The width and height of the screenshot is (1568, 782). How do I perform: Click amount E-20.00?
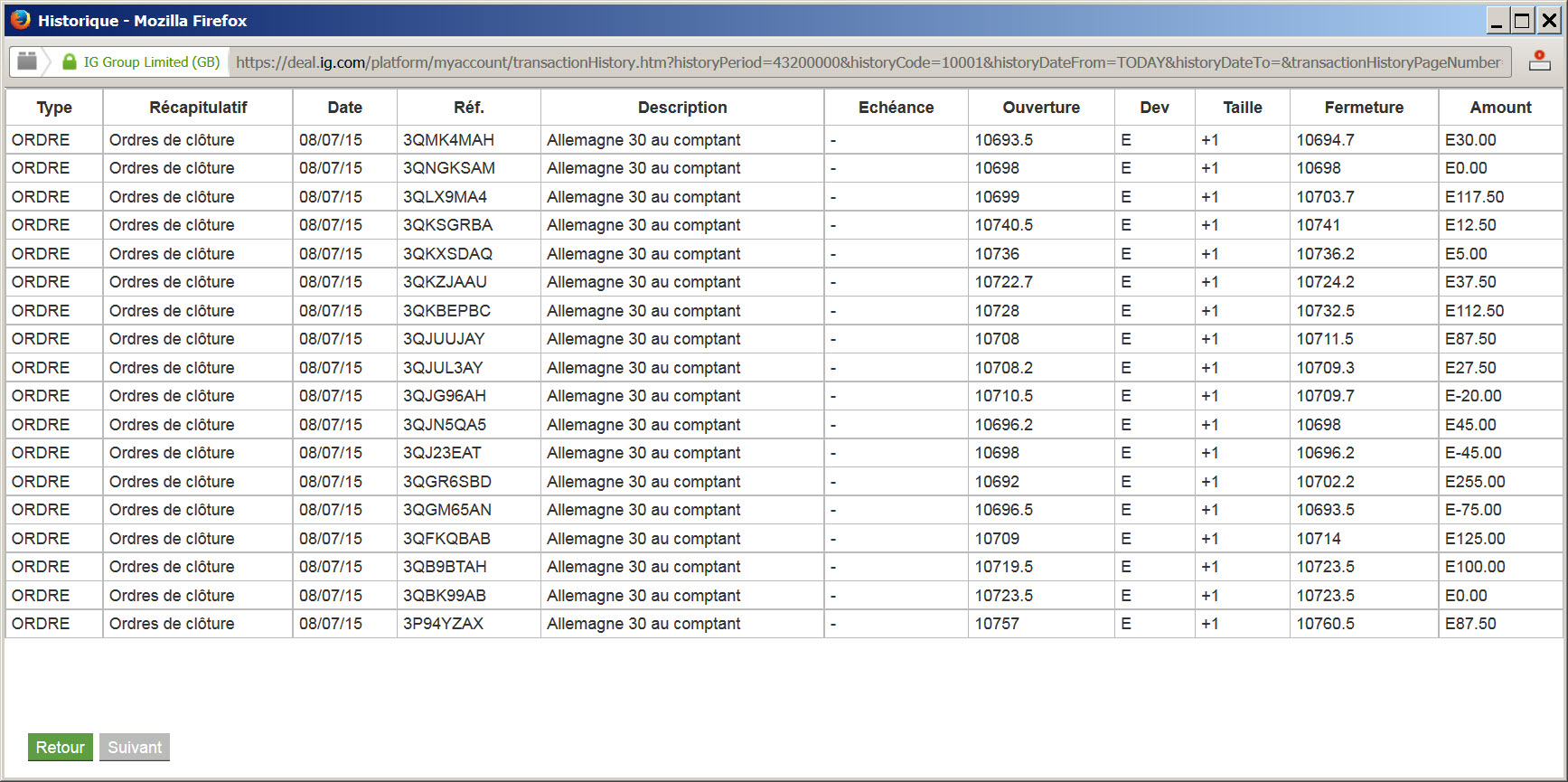point(1473,396)
